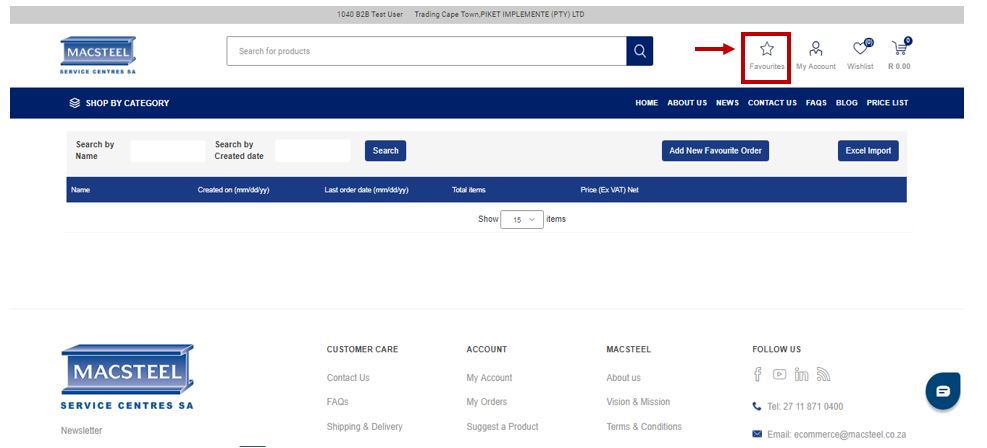Expand the Shop By Category menu
The image size is (987, 448).
(119, 103)
